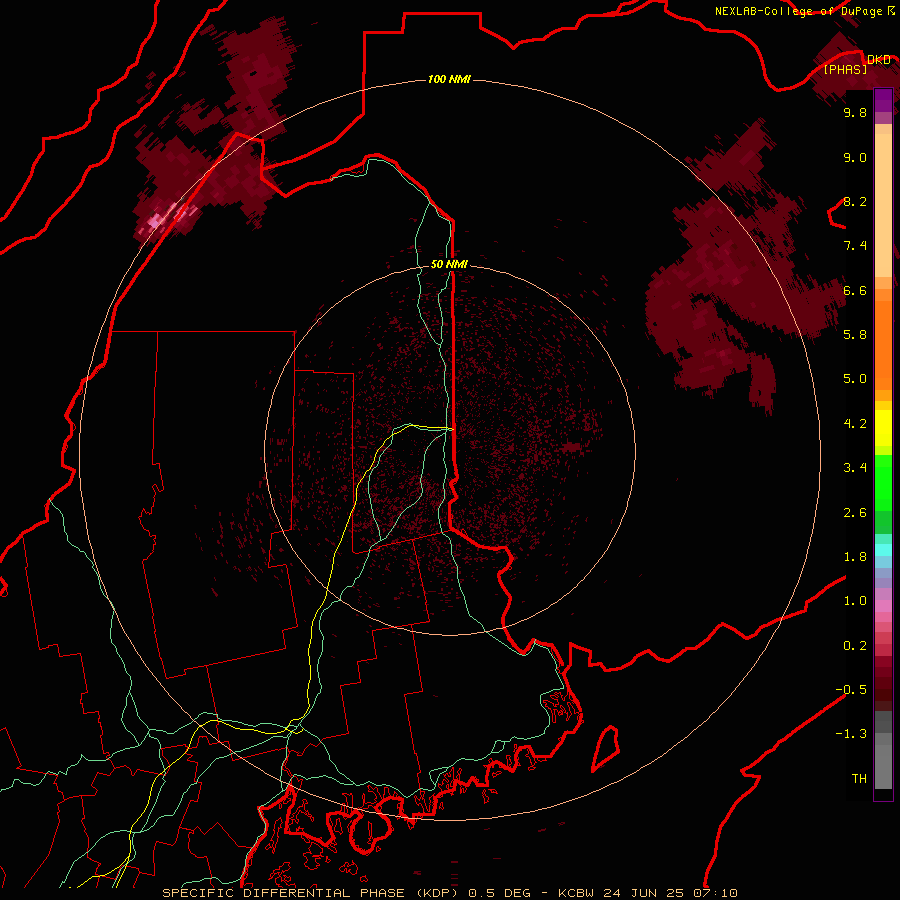This screenshot has width=900, height=900.
Task: Click the purple top segment of the color bar
Action: coord(883,100)
